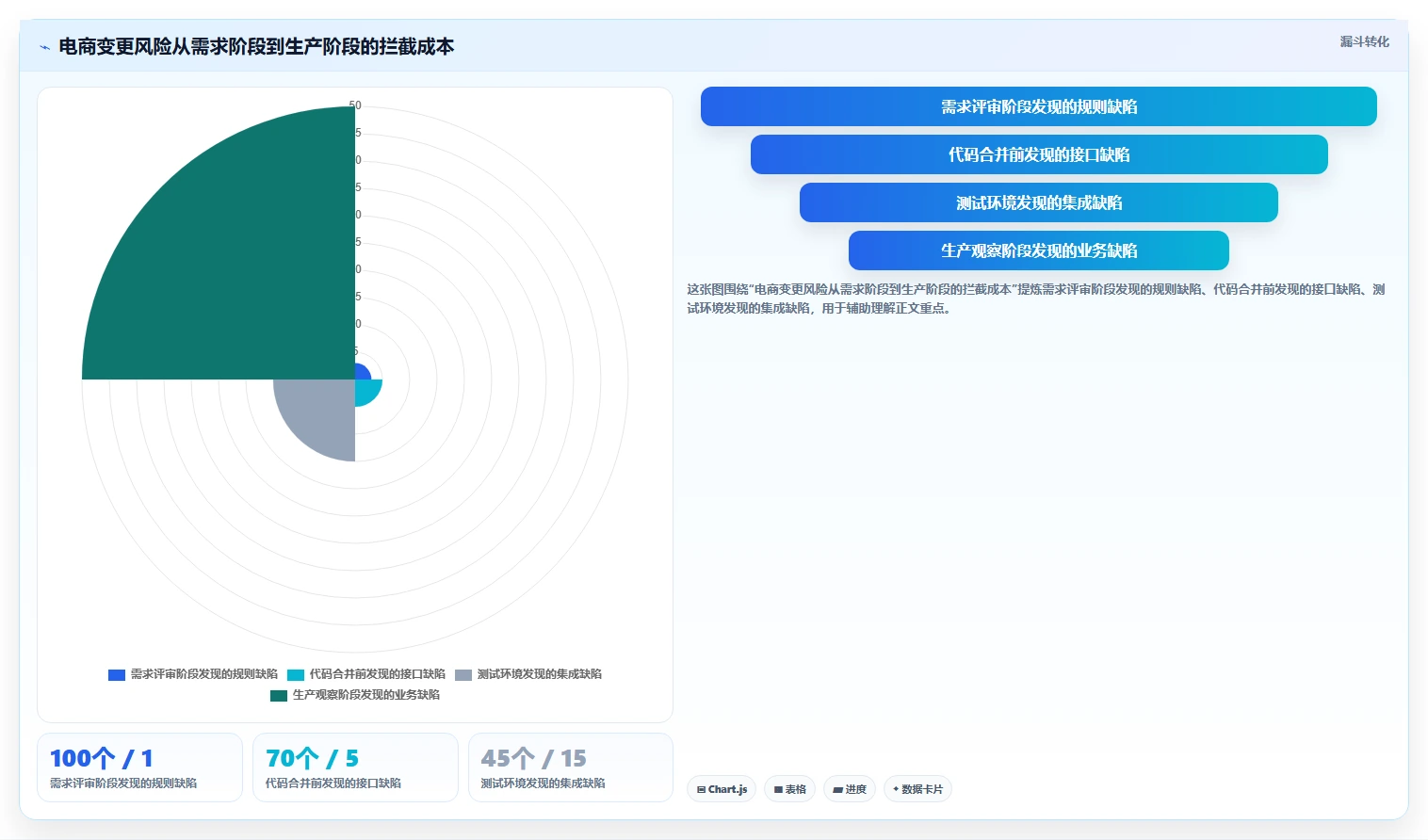Toggle the gray 测试环境发现的集成缺陷 legend swatch
1428x840 pixels.
[x=463, y=674]
